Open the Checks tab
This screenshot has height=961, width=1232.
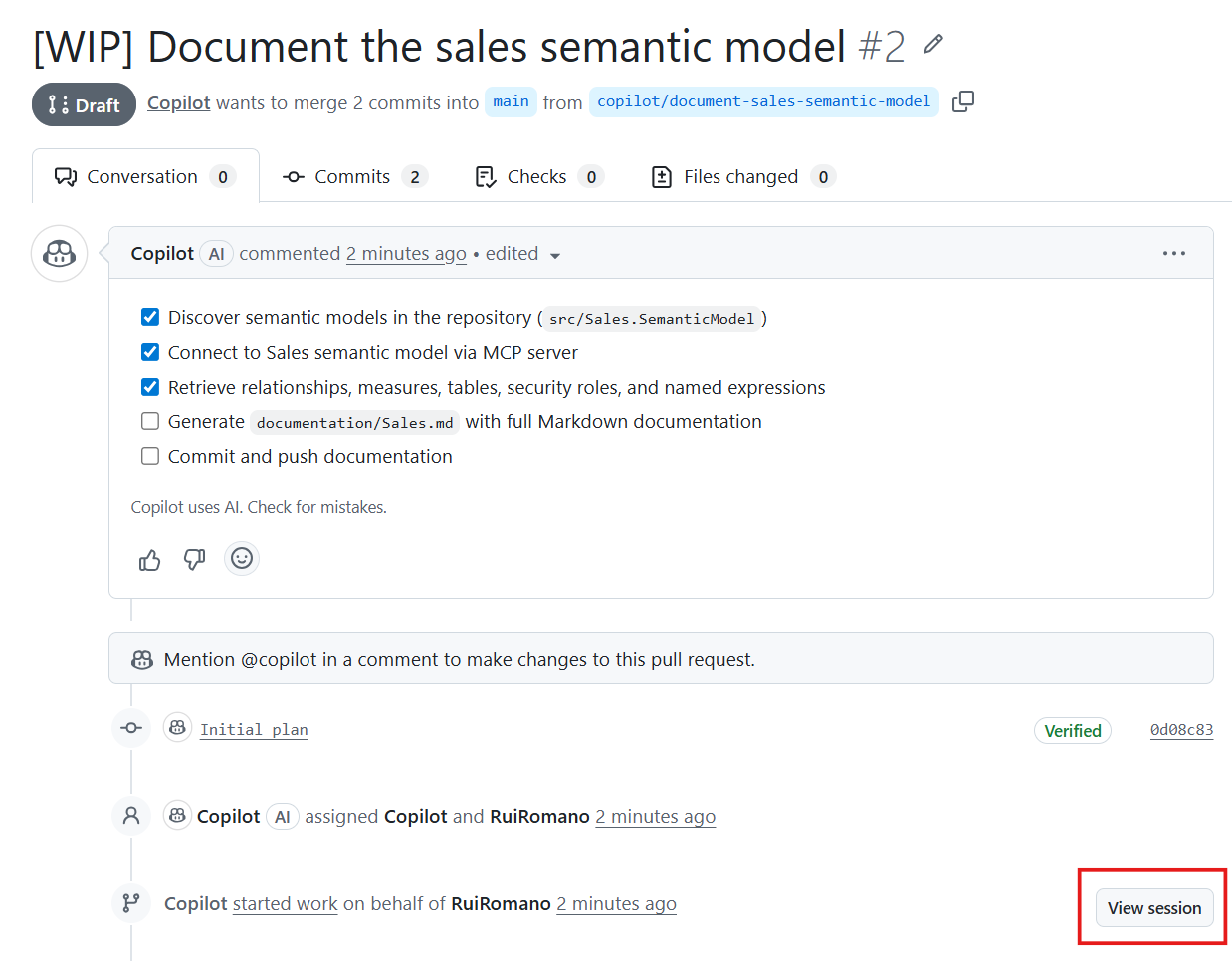click(x=539, y=176)
